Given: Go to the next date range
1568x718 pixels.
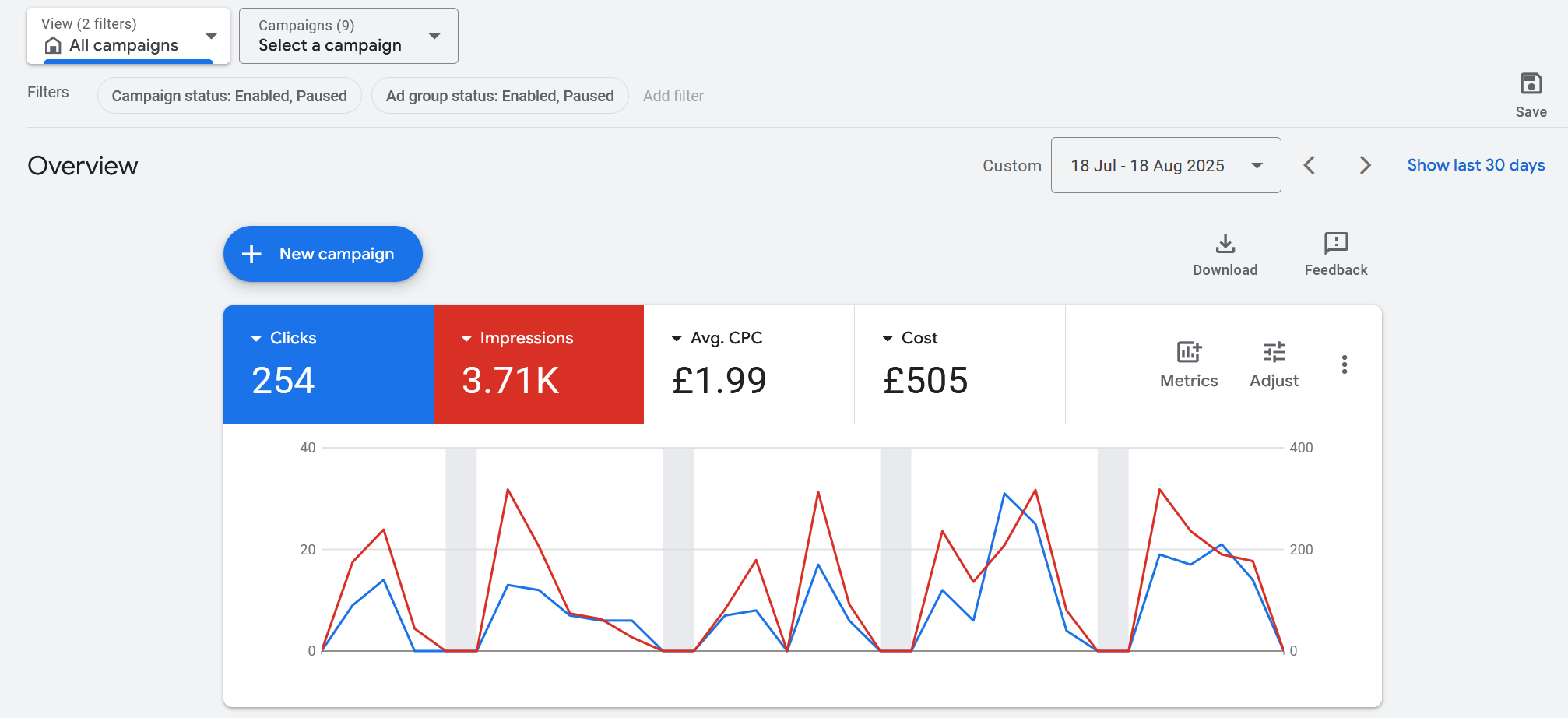Looking at the screenshot, I should pos(1365,165).
